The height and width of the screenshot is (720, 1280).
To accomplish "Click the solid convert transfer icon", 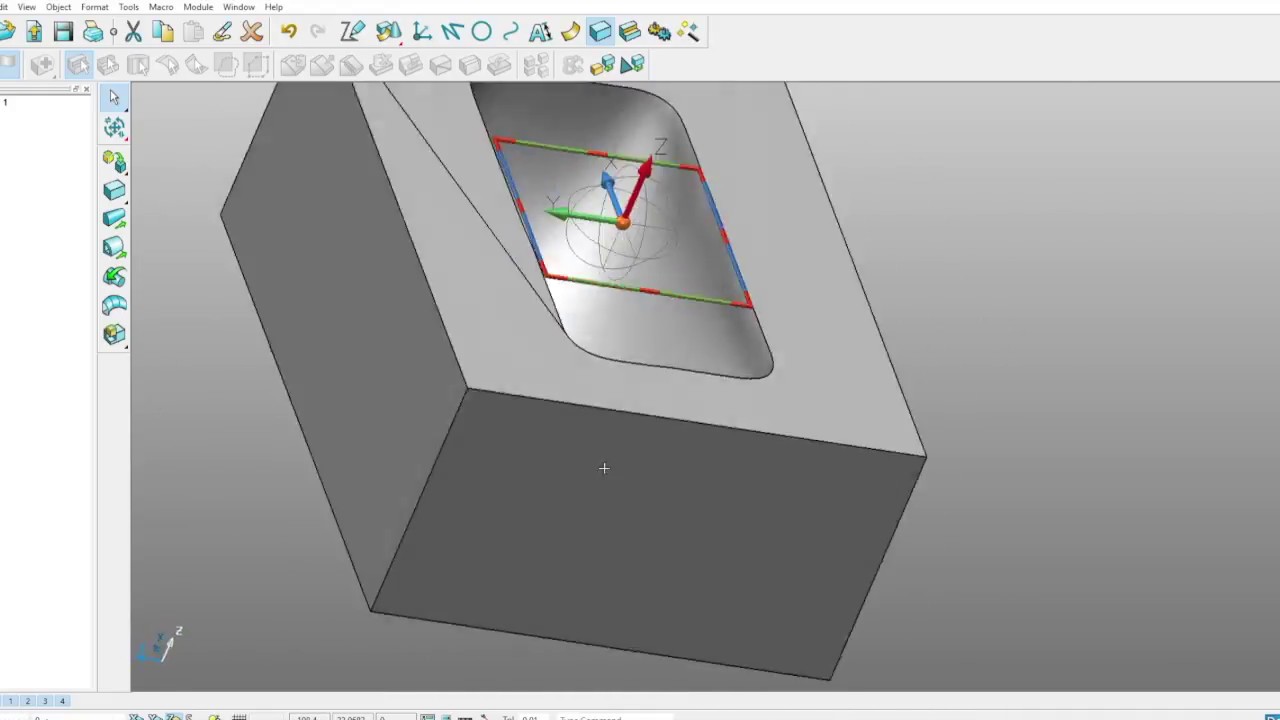I will [114, 161].
